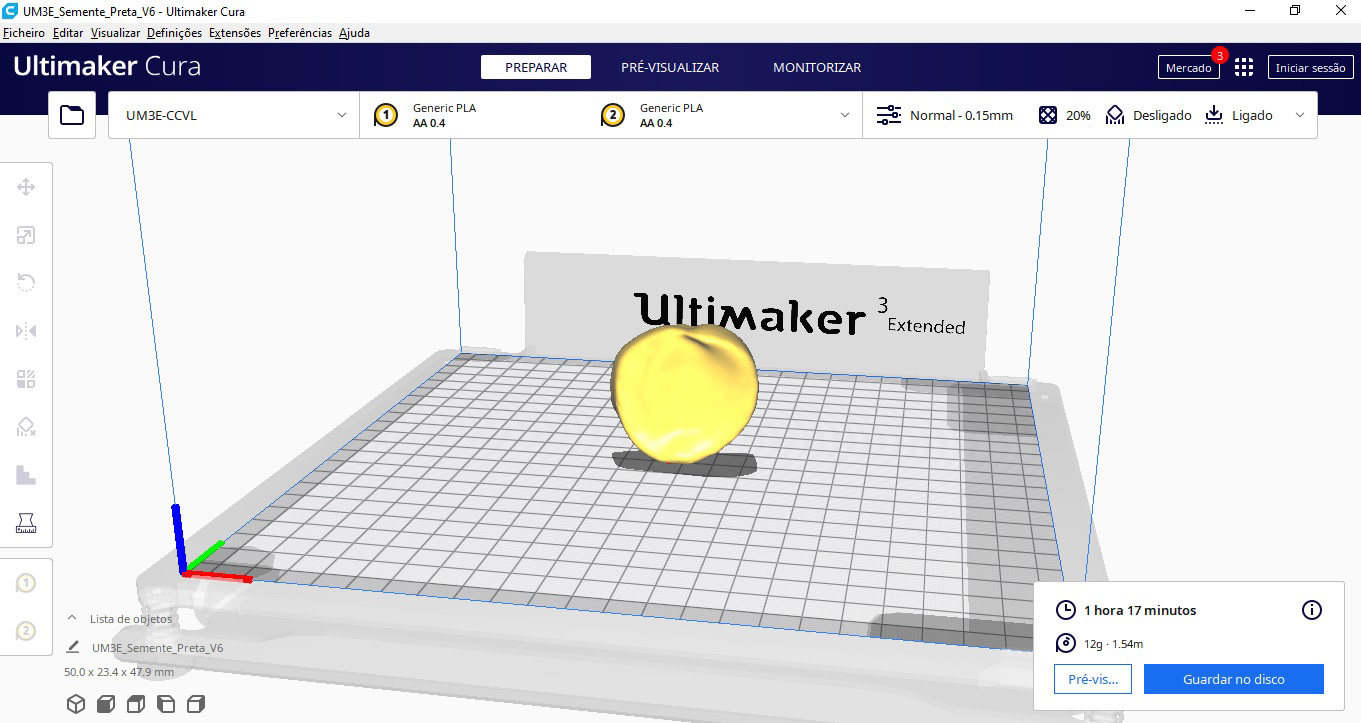This screenshot has width=1361, height=723.
Task: Click the 20% infill icon
Action: [x=1048, y=115]
